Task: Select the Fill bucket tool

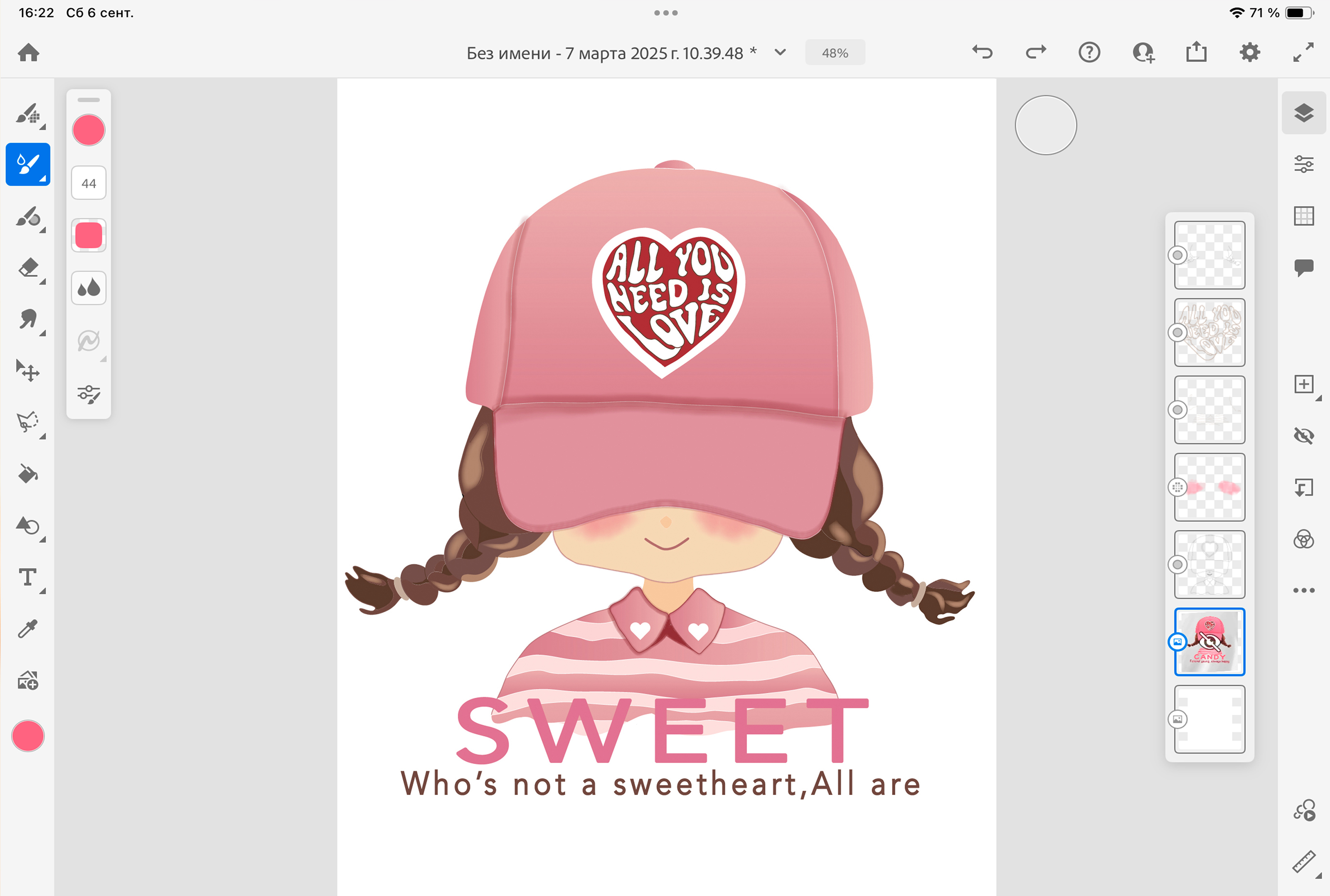Action: [x=28, y=474]
